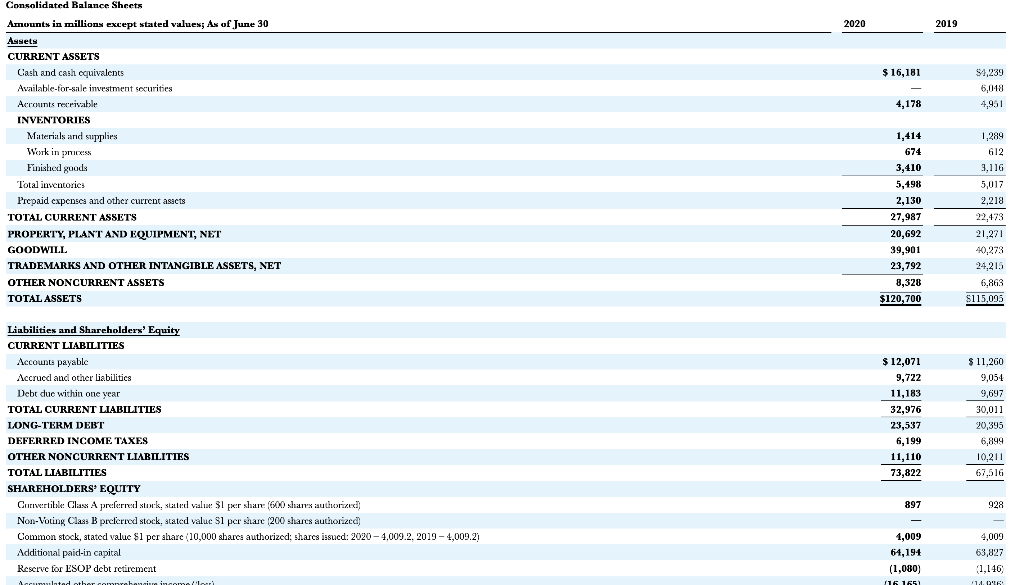Click the $16,181 cash value
Screen dimensions: 1024x585
[901, 72]
